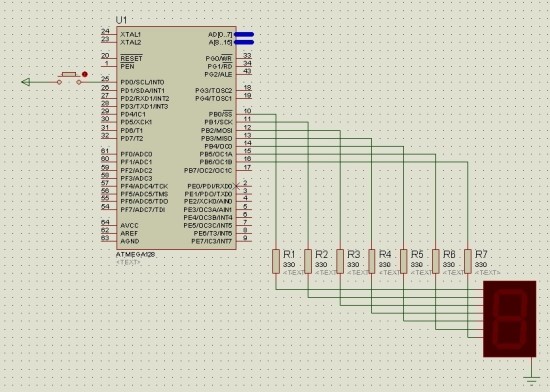Click the PB5/OC1A pin label
This screenshot has width=550, height=392.
[216, 154]
